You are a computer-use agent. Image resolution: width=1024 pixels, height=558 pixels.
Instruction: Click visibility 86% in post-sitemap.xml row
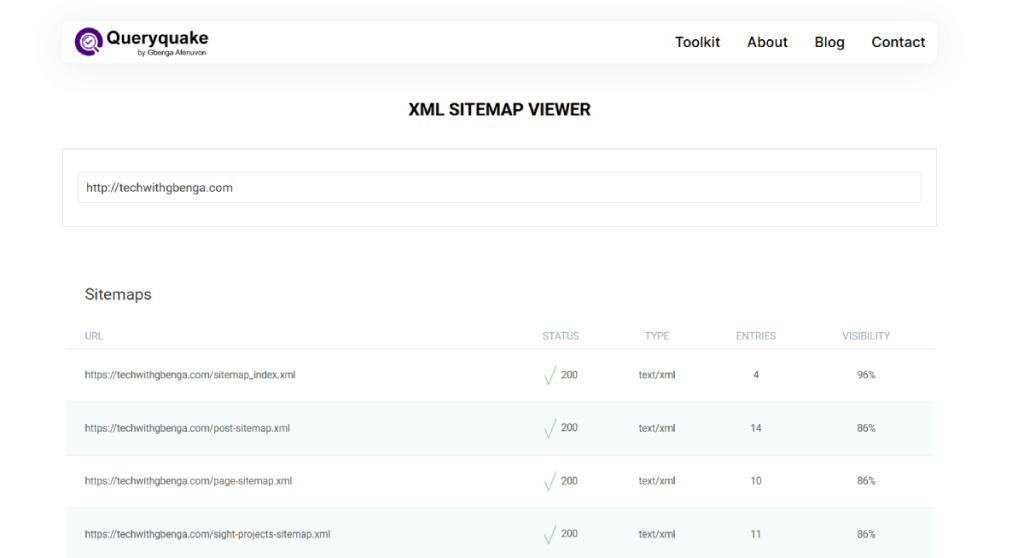point(866,428)
